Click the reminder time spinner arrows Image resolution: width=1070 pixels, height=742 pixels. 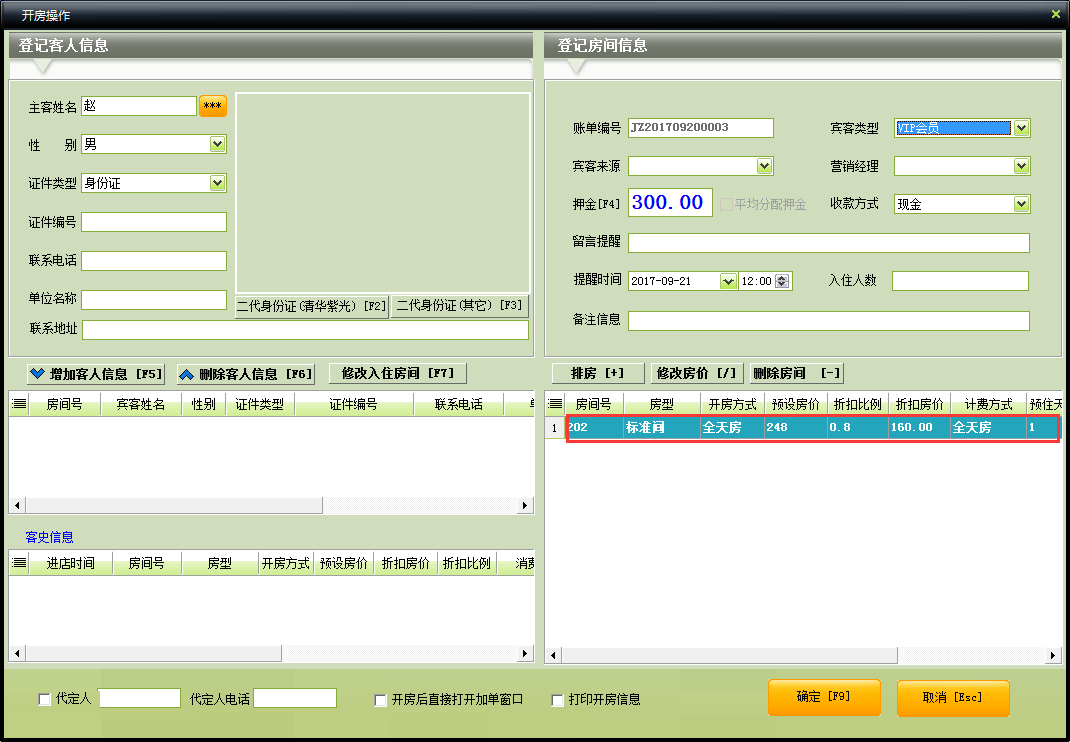click(782, 281)
